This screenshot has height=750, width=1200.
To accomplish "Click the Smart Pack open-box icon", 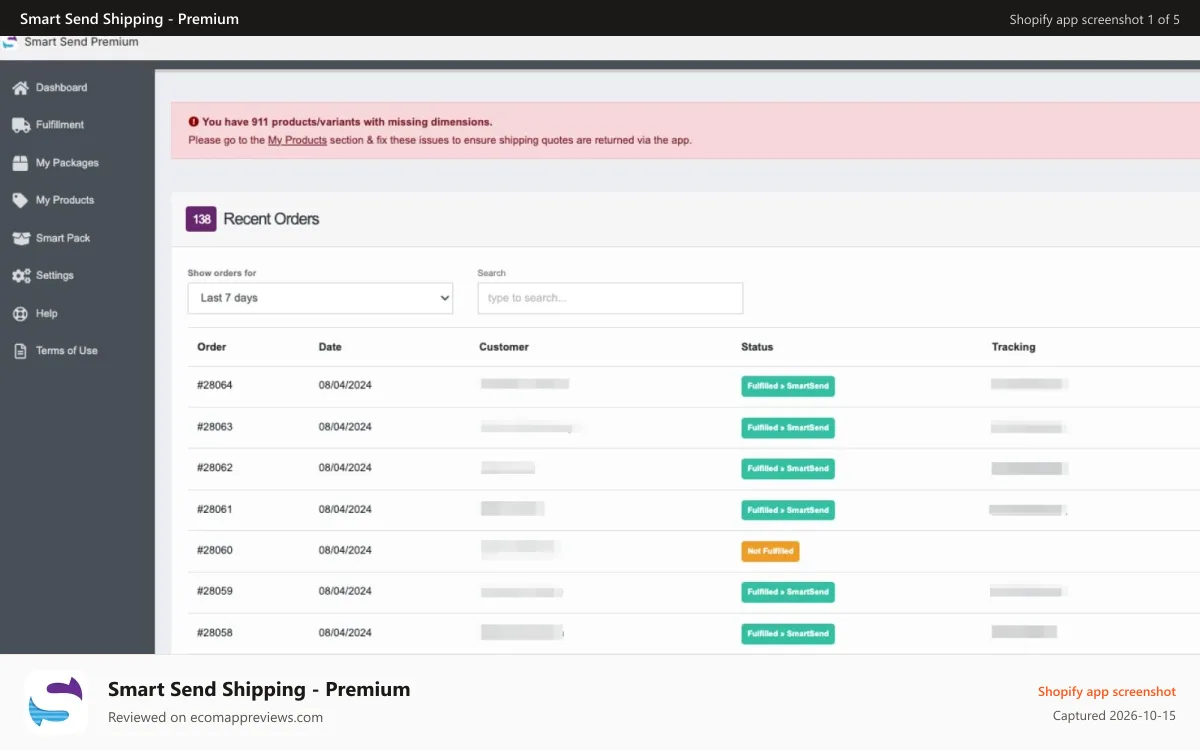I will tap(20, 238).
